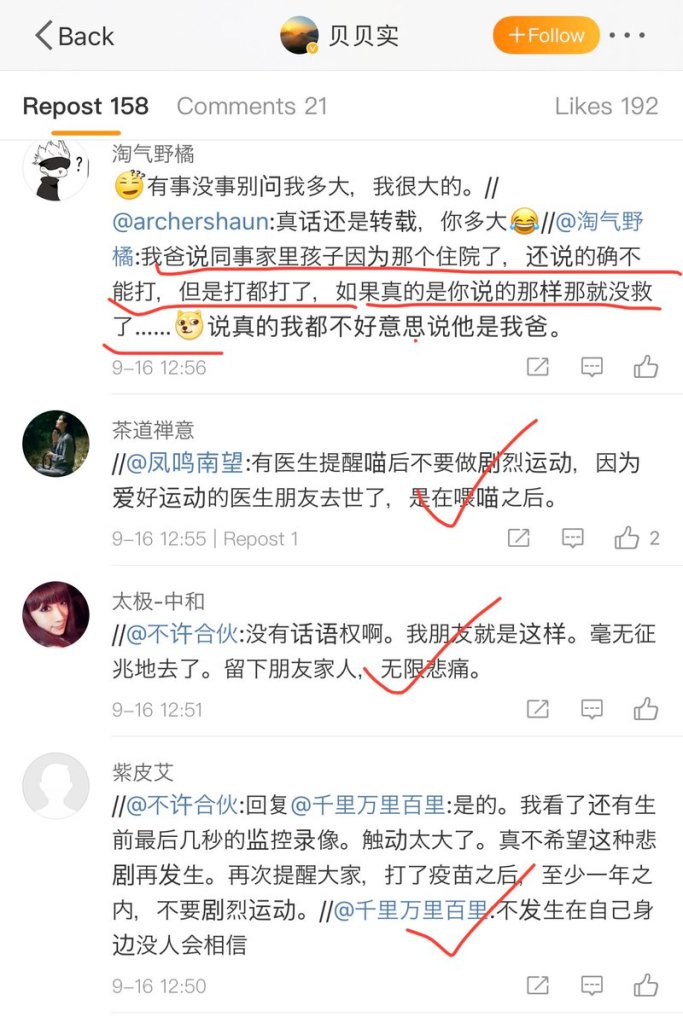683x1023 pixels.
Task: Open the three-dot more options menu
Action: 627,35
